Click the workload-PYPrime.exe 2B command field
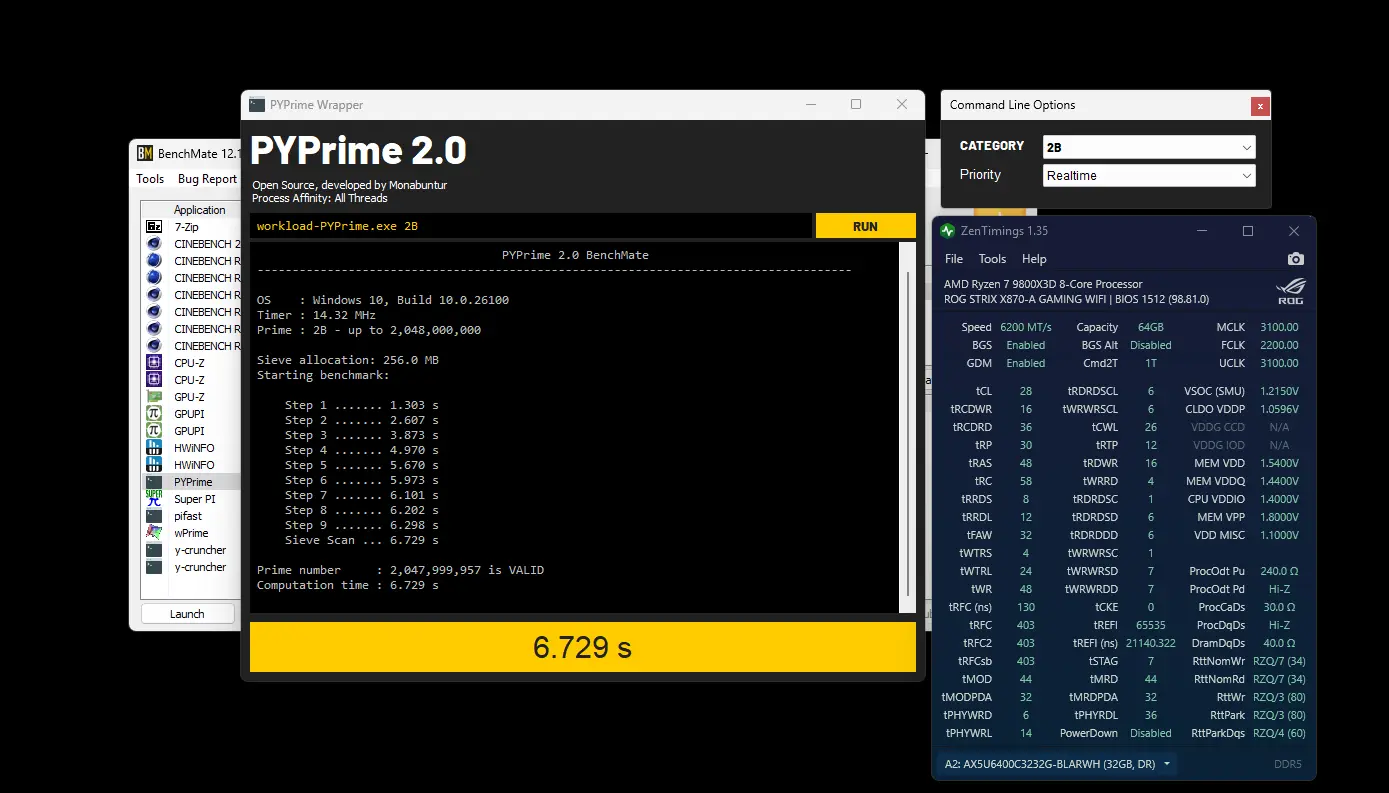 click(531, 226)
